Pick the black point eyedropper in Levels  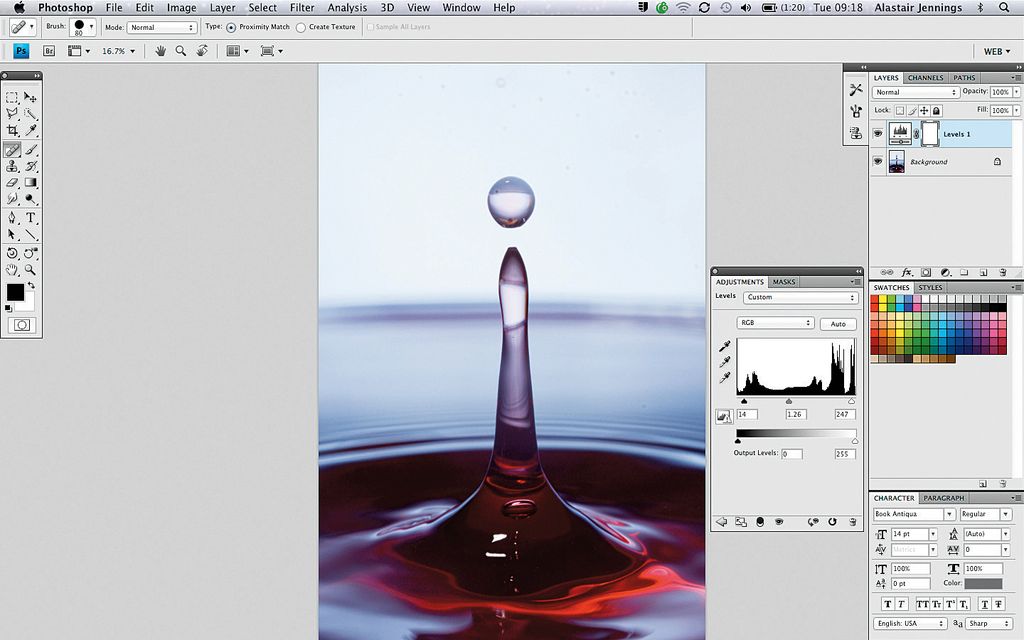pos(725,347)
